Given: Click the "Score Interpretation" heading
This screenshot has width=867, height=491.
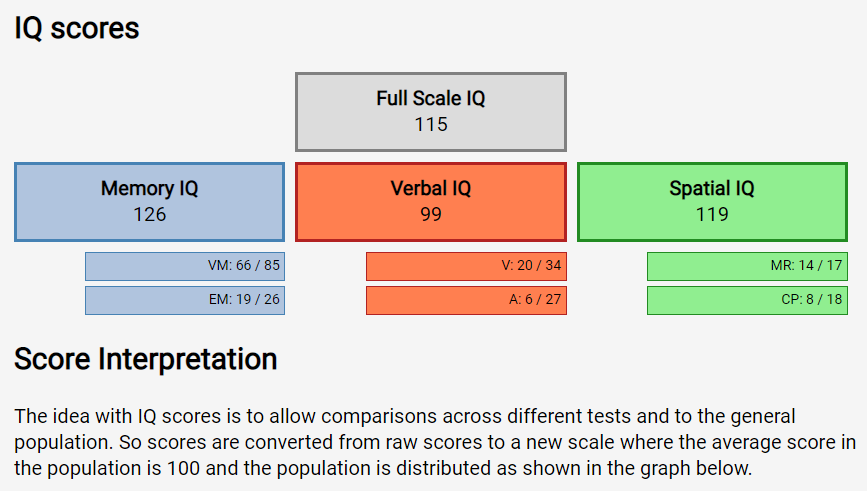Looking at the screenshot, I should [145, 358].
